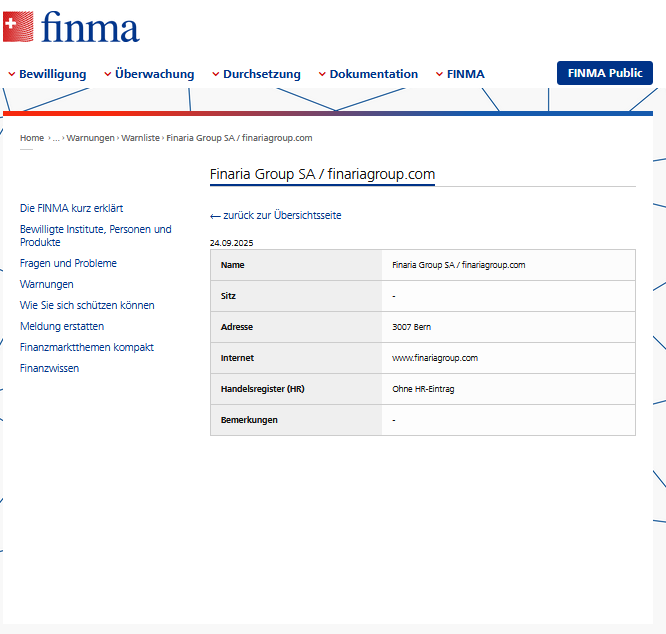Viewport: 666px width, 634px height.
Task: Open Die FINMA kurz erklärt
Action: [71, 208]
